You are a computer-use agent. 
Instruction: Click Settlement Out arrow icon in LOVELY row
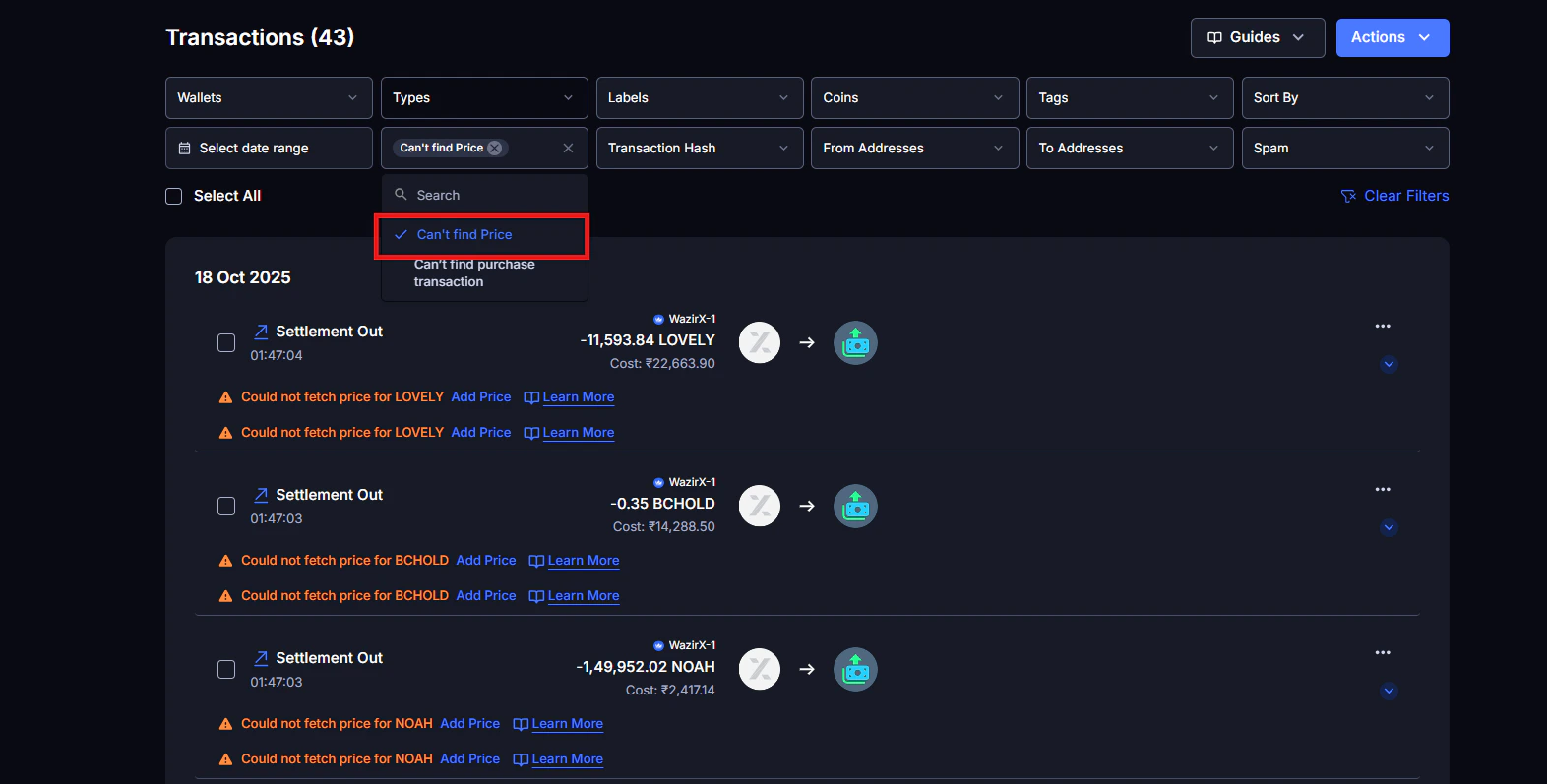(x=261, y=332)
